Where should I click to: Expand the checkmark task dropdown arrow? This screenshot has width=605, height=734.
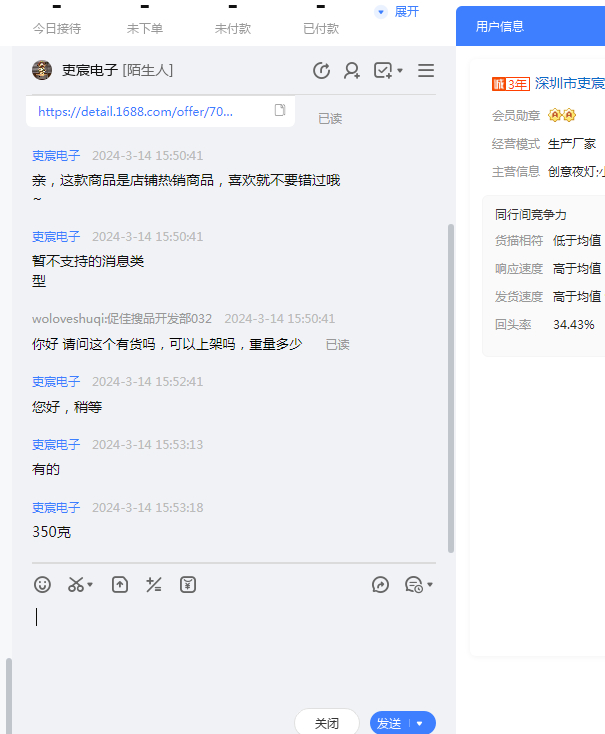400,71
